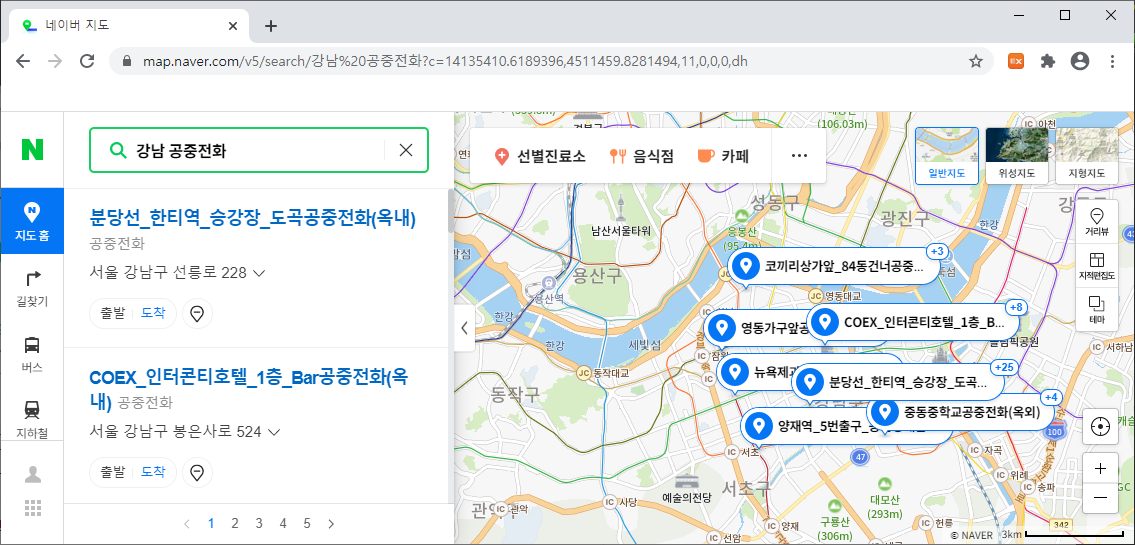Select results page 1
Screen dimensions: 1135x545
pos(211,523)
